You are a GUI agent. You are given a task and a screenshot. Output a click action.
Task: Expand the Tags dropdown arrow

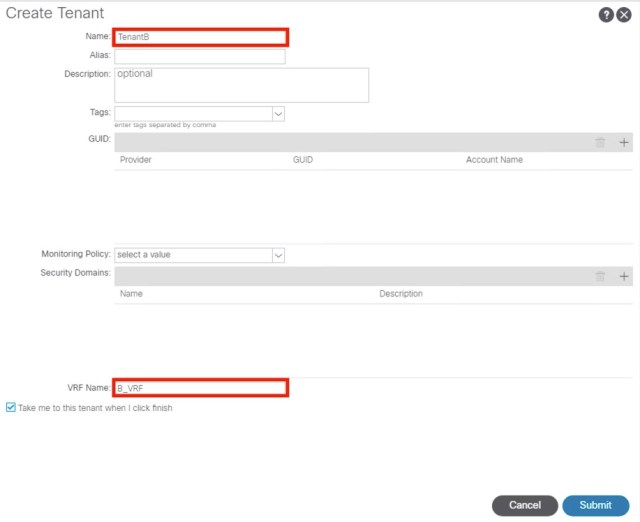coord(278,114)
